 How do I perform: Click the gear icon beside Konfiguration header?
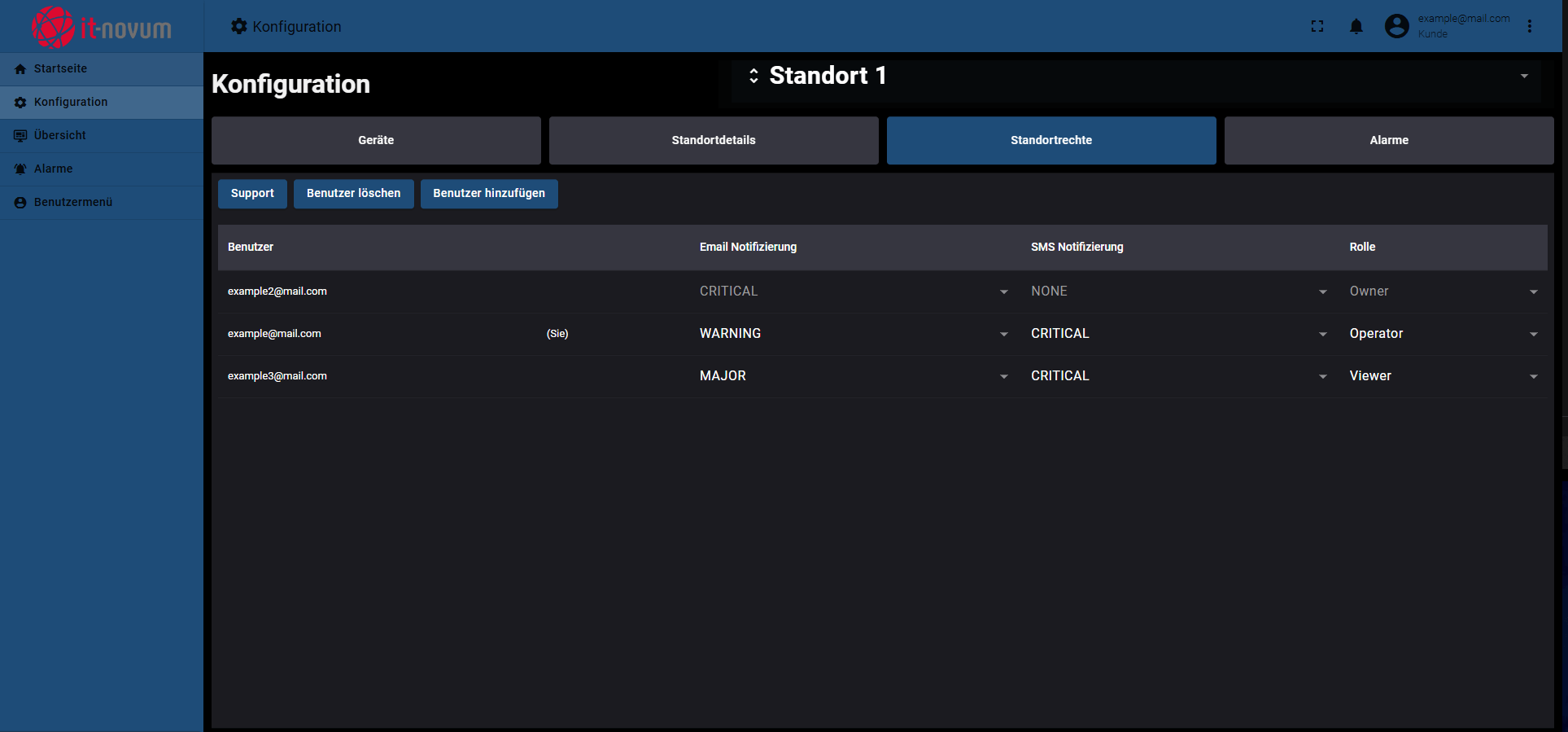(x=238, y=27)
